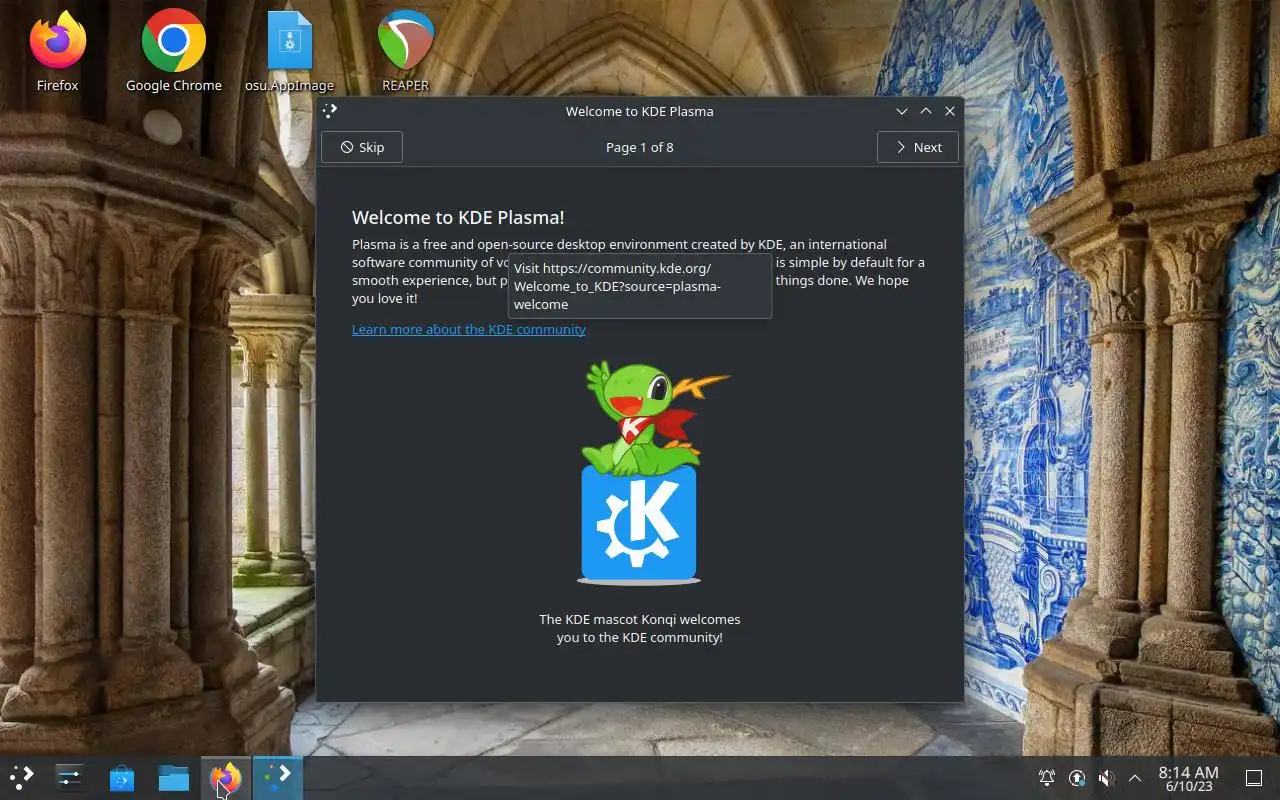Launch the Discover software center from taskbar
1280x800 pixels.
tap(122, 777)
